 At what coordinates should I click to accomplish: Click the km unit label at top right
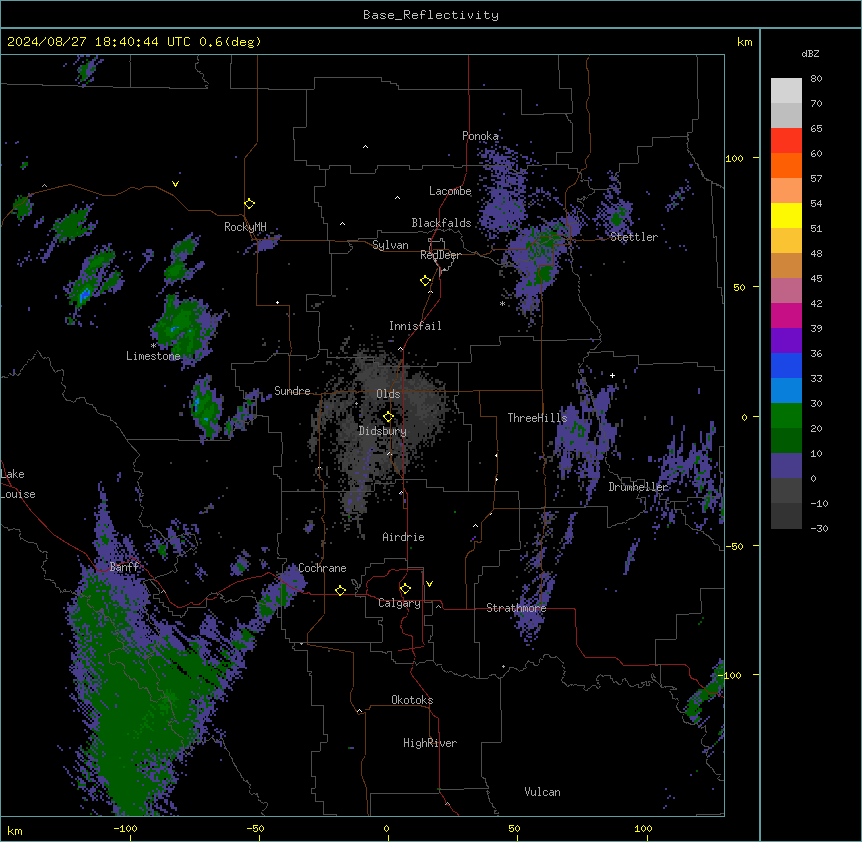745,42
